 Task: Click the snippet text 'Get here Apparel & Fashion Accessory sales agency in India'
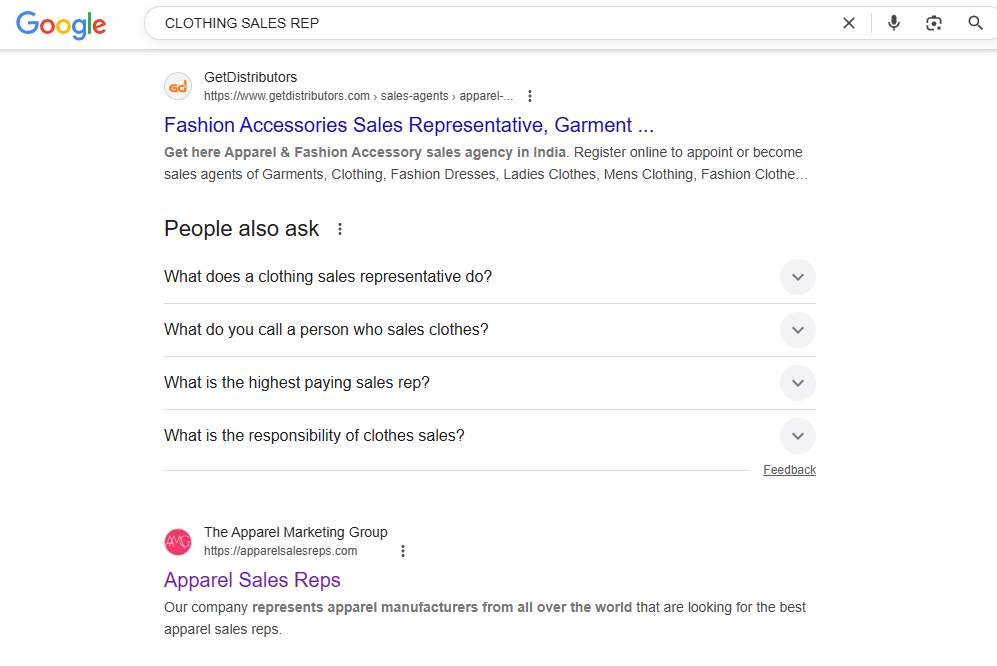pos(365,153)
